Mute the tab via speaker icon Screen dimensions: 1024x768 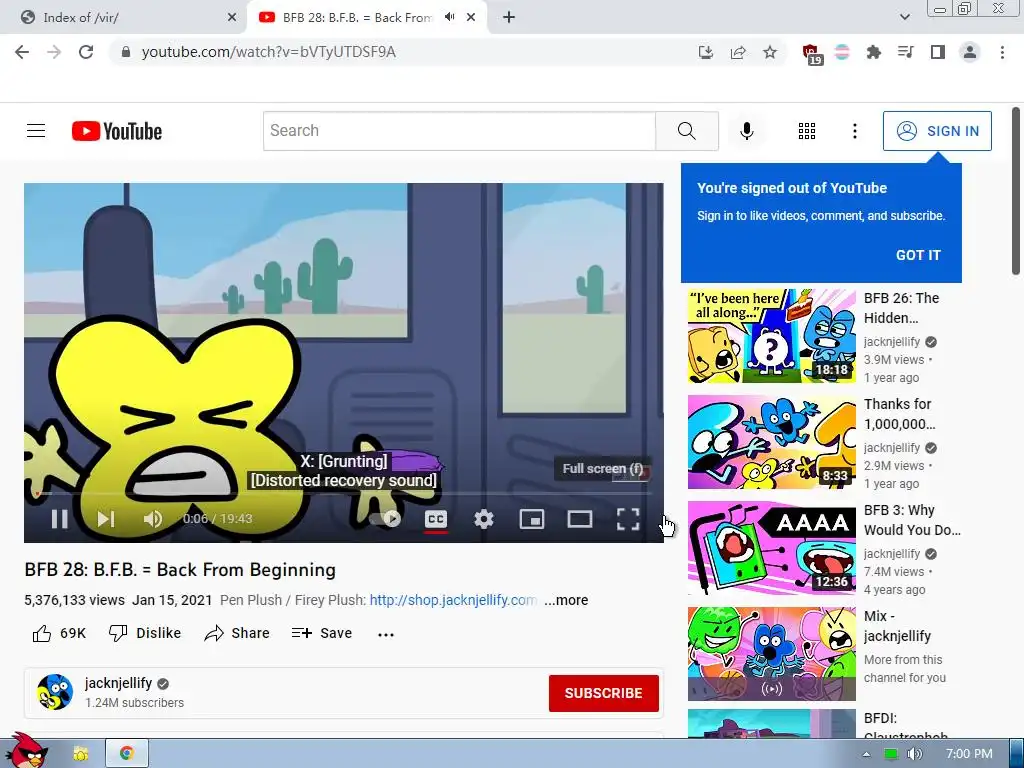(x=449, y=17)
